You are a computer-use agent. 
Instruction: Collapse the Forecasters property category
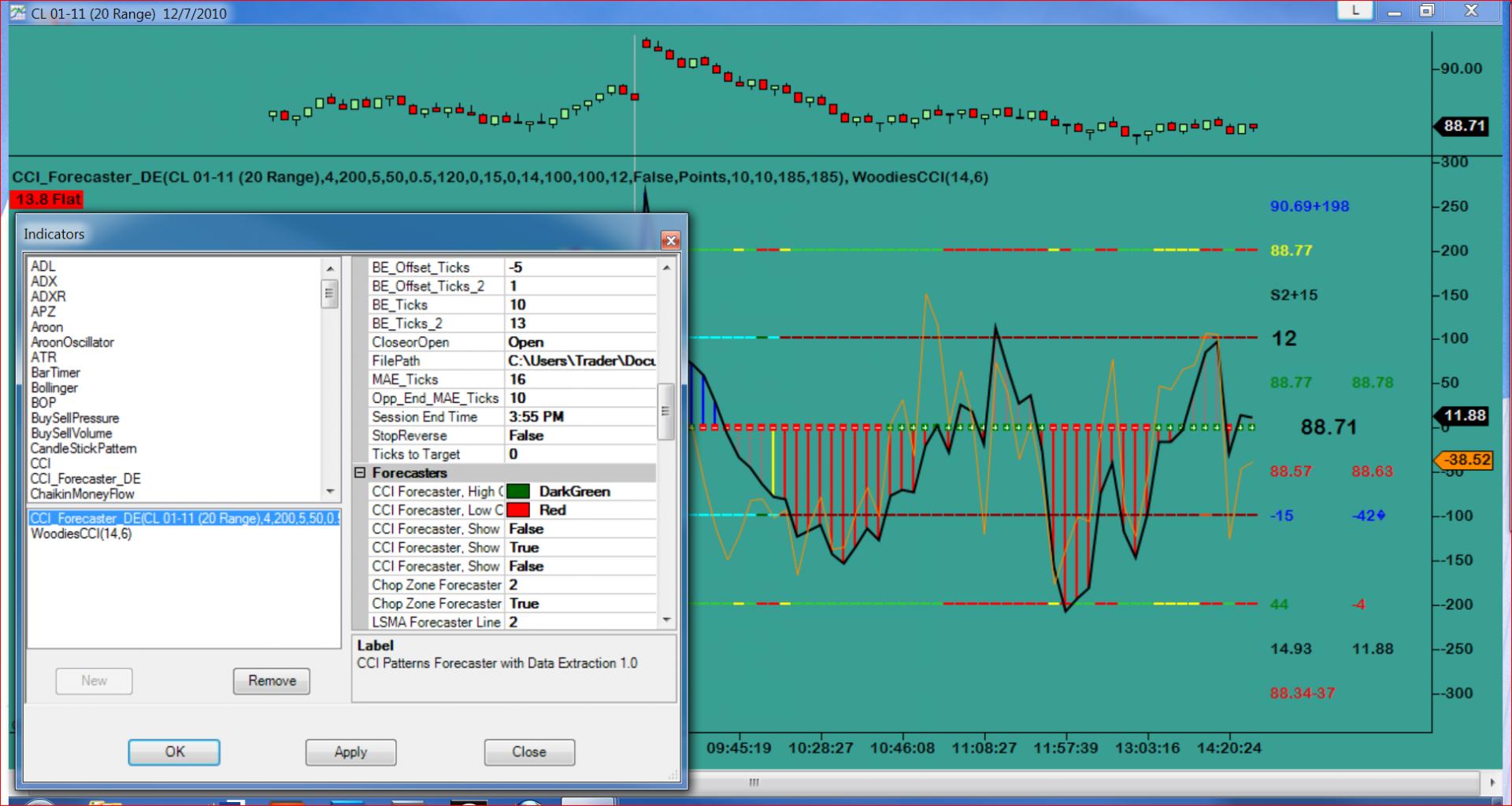click(x=360, y=473)
